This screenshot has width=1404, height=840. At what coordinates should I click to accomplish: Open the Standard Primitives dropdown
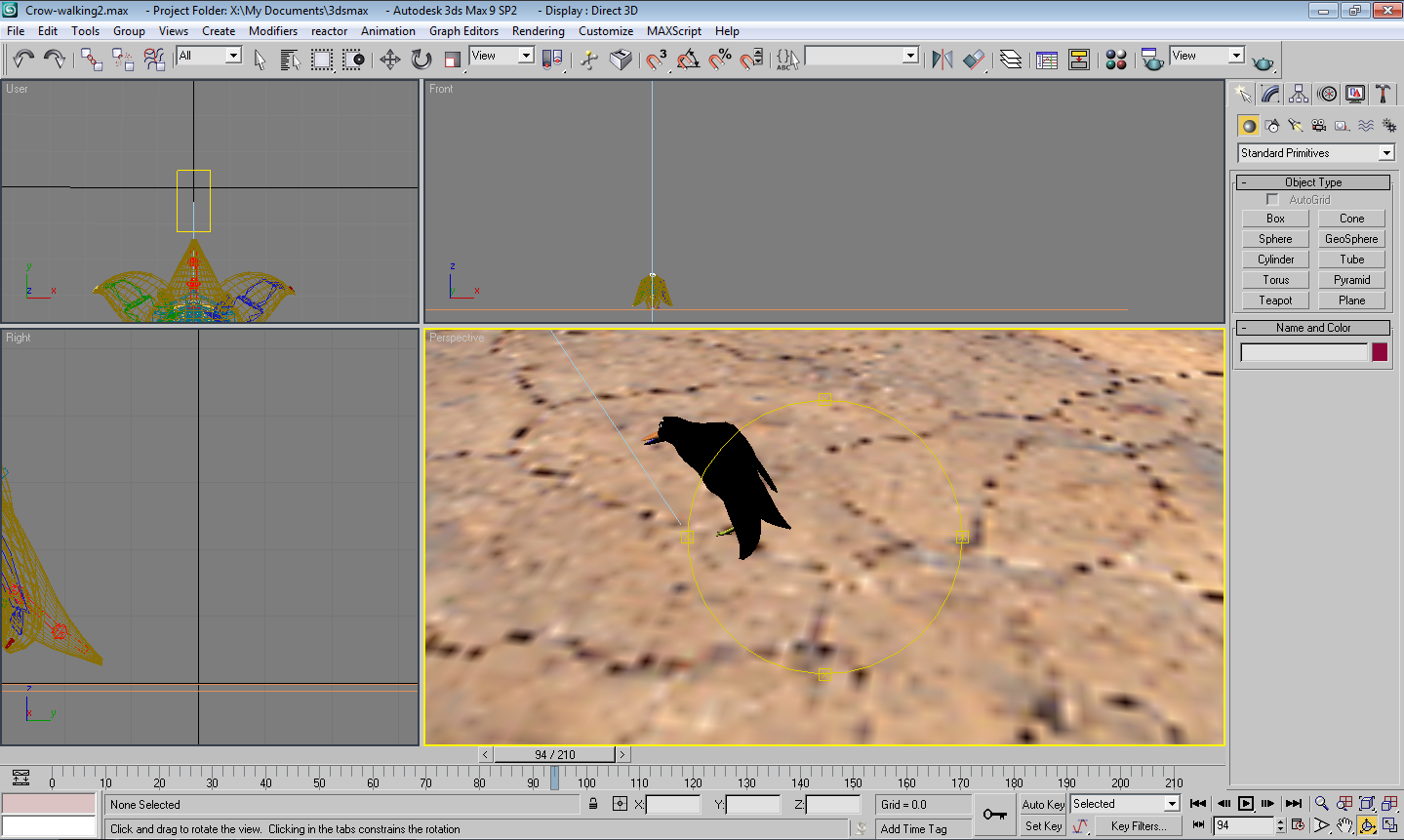(1316, 153)
